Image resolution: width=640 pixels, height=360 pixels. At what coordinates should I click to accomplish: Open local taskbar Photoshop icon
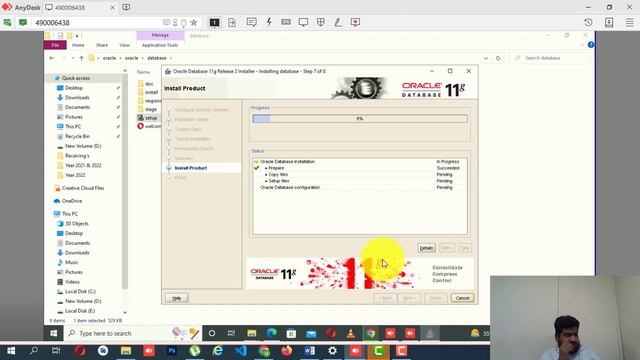click(172, 351)
